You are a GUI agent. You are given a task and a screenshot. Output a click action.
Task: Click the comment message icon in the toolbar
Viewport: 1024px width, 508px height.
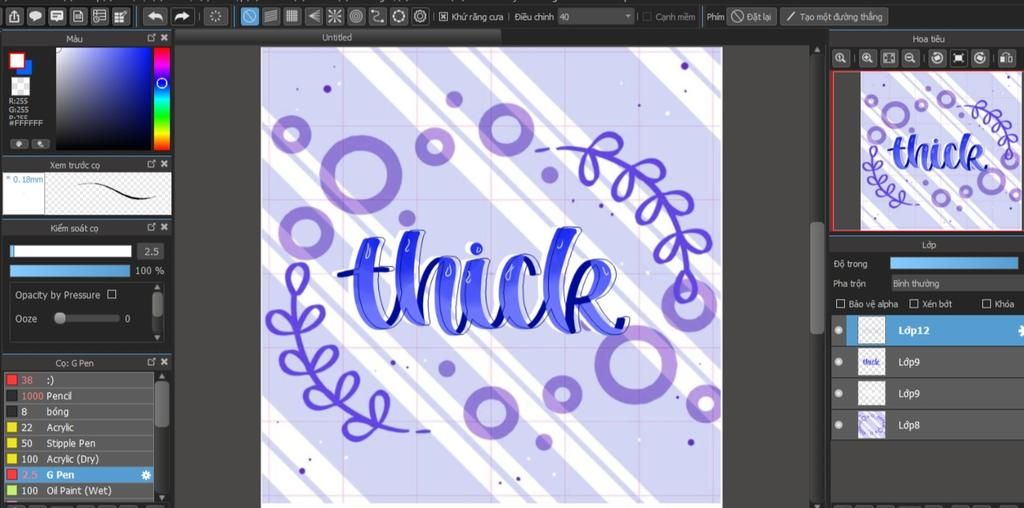[x=57, y=16]
